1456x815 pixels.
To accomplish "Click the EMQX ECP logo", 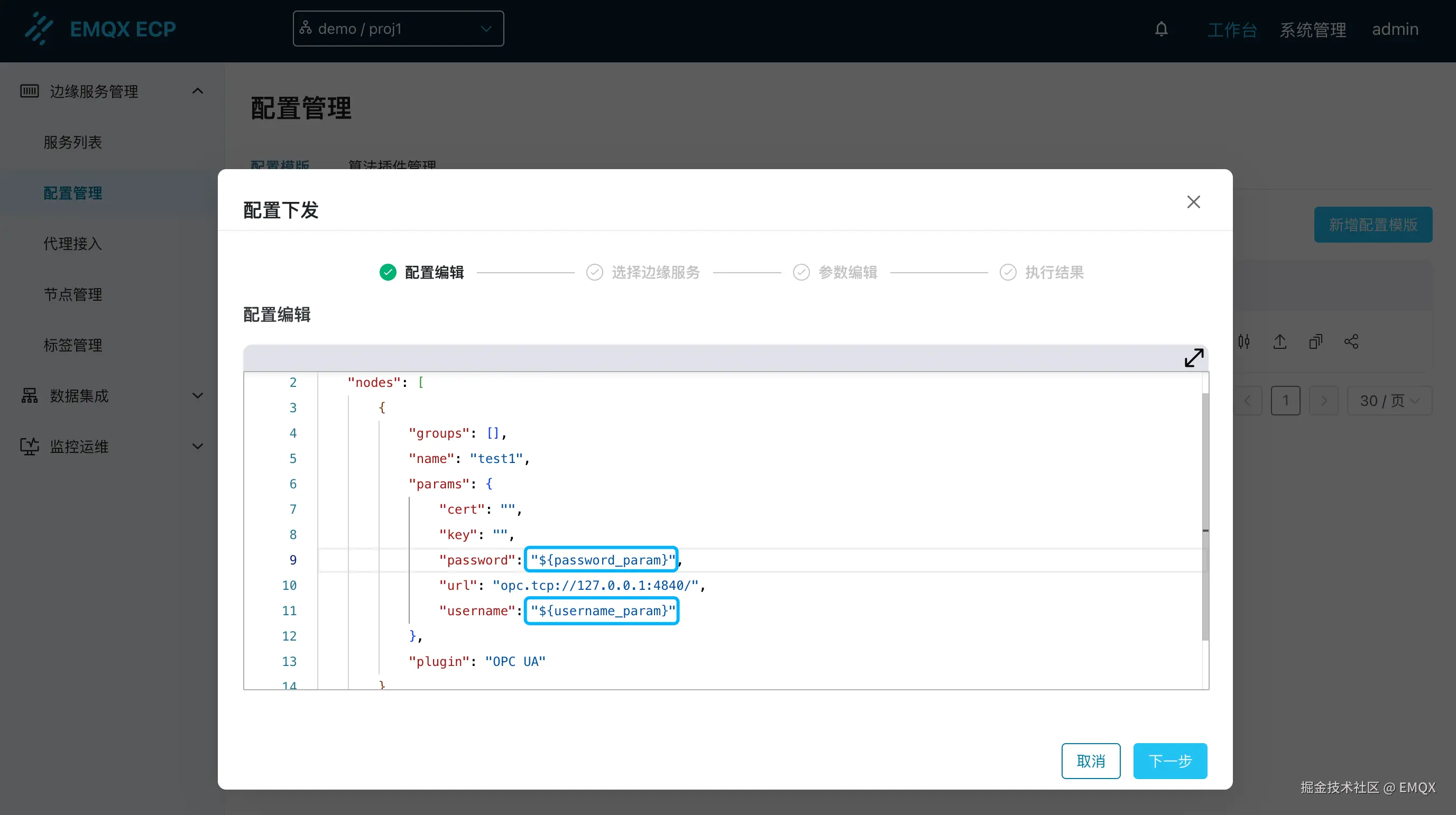I will tap(100, 29).
